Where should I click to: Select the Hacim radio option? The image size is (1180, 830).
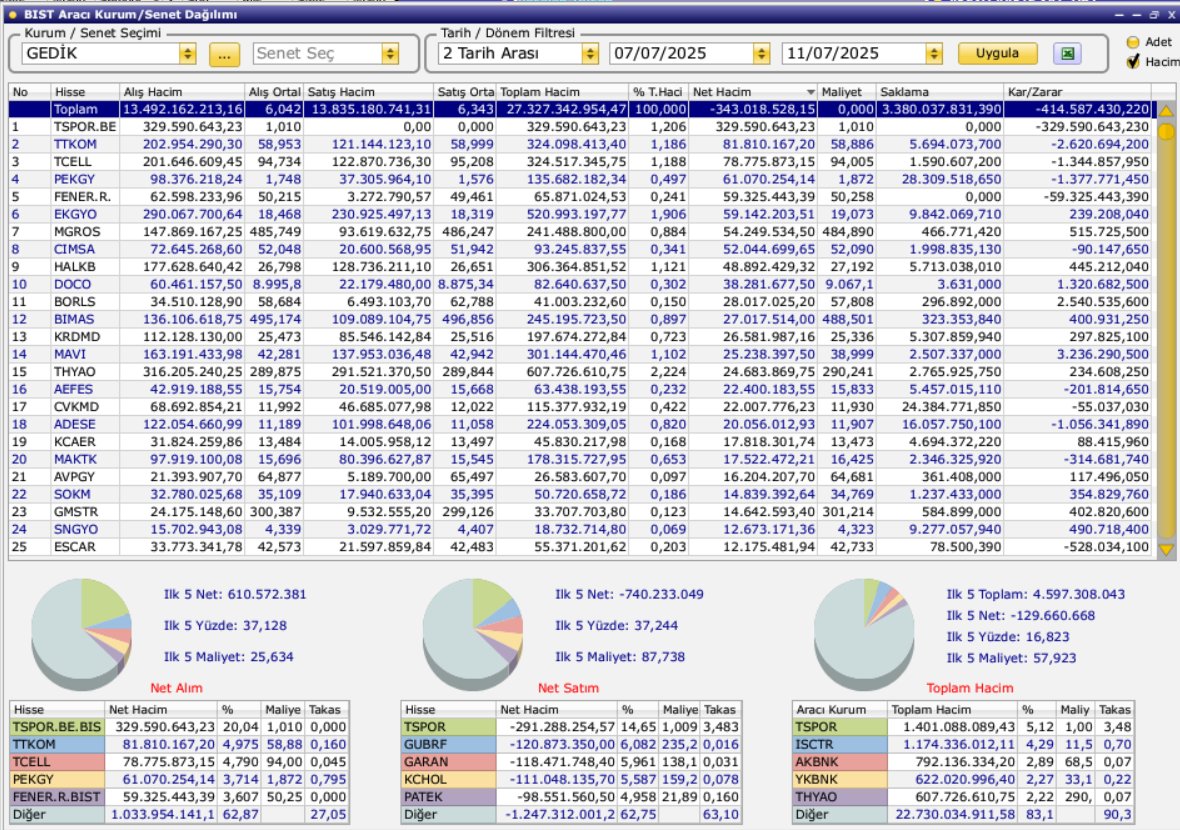1133,62
